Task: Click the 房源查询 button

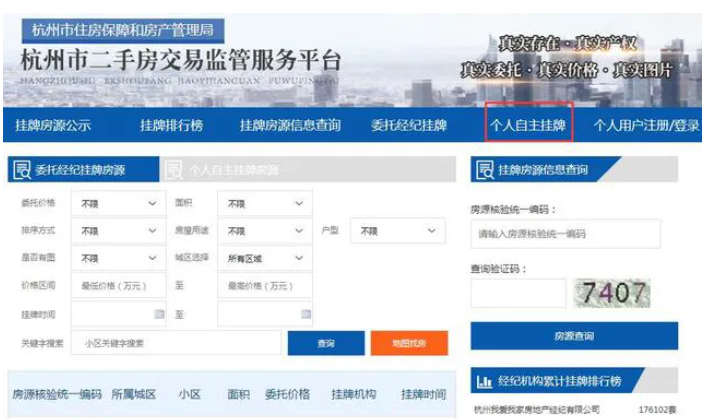Action: (x=574, y=336)
